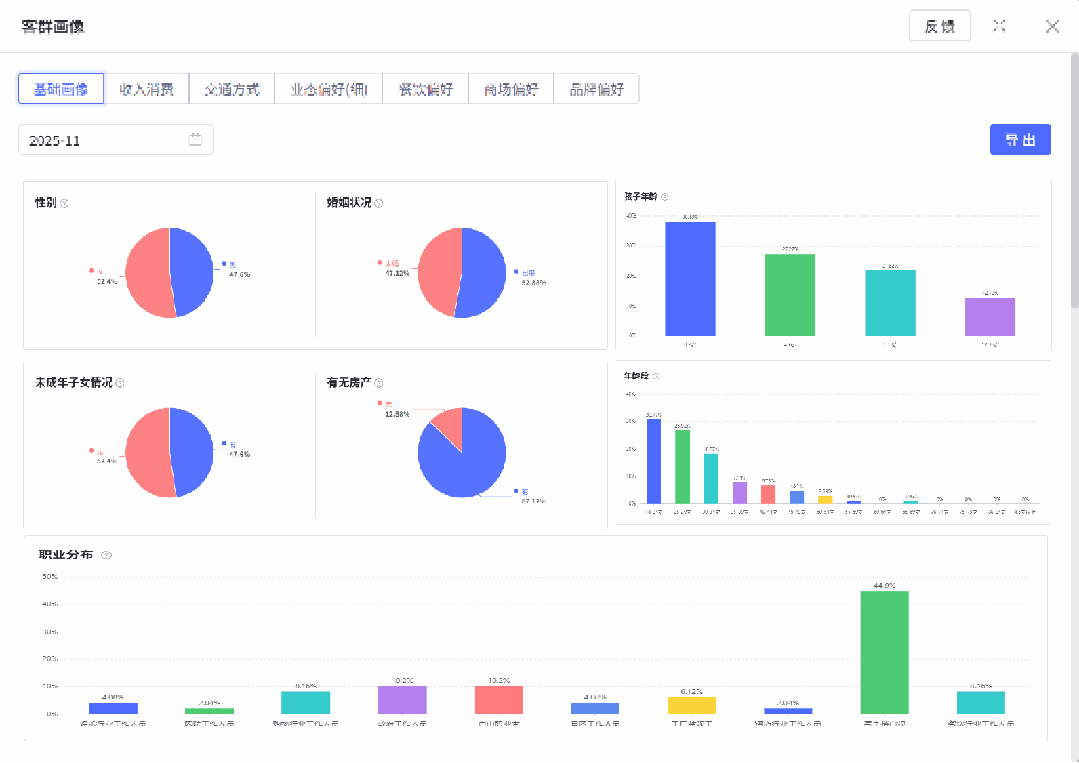Switch to the 收入消费 tab

[x=146, y=89]
